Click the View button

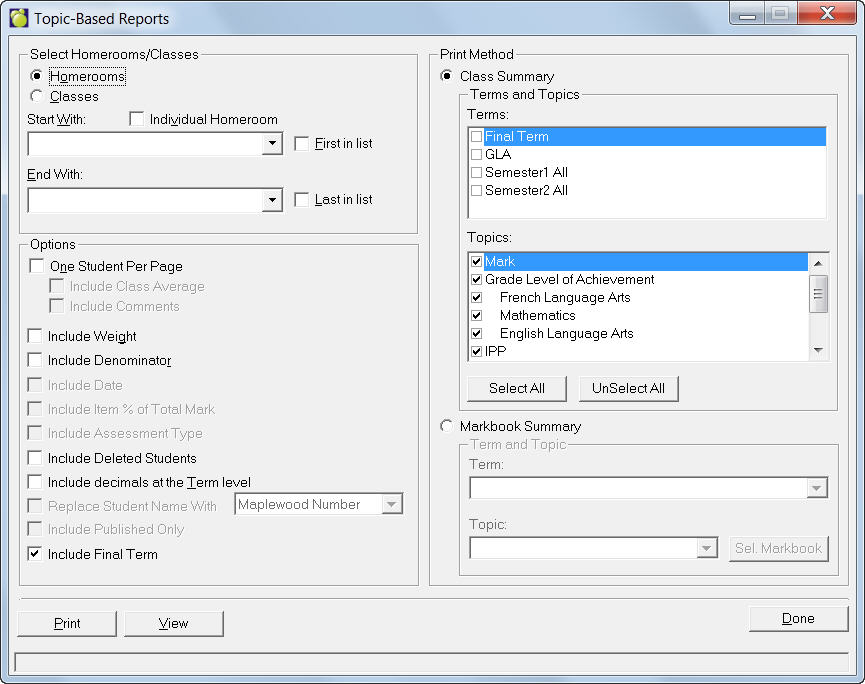(x=173, y=624)
